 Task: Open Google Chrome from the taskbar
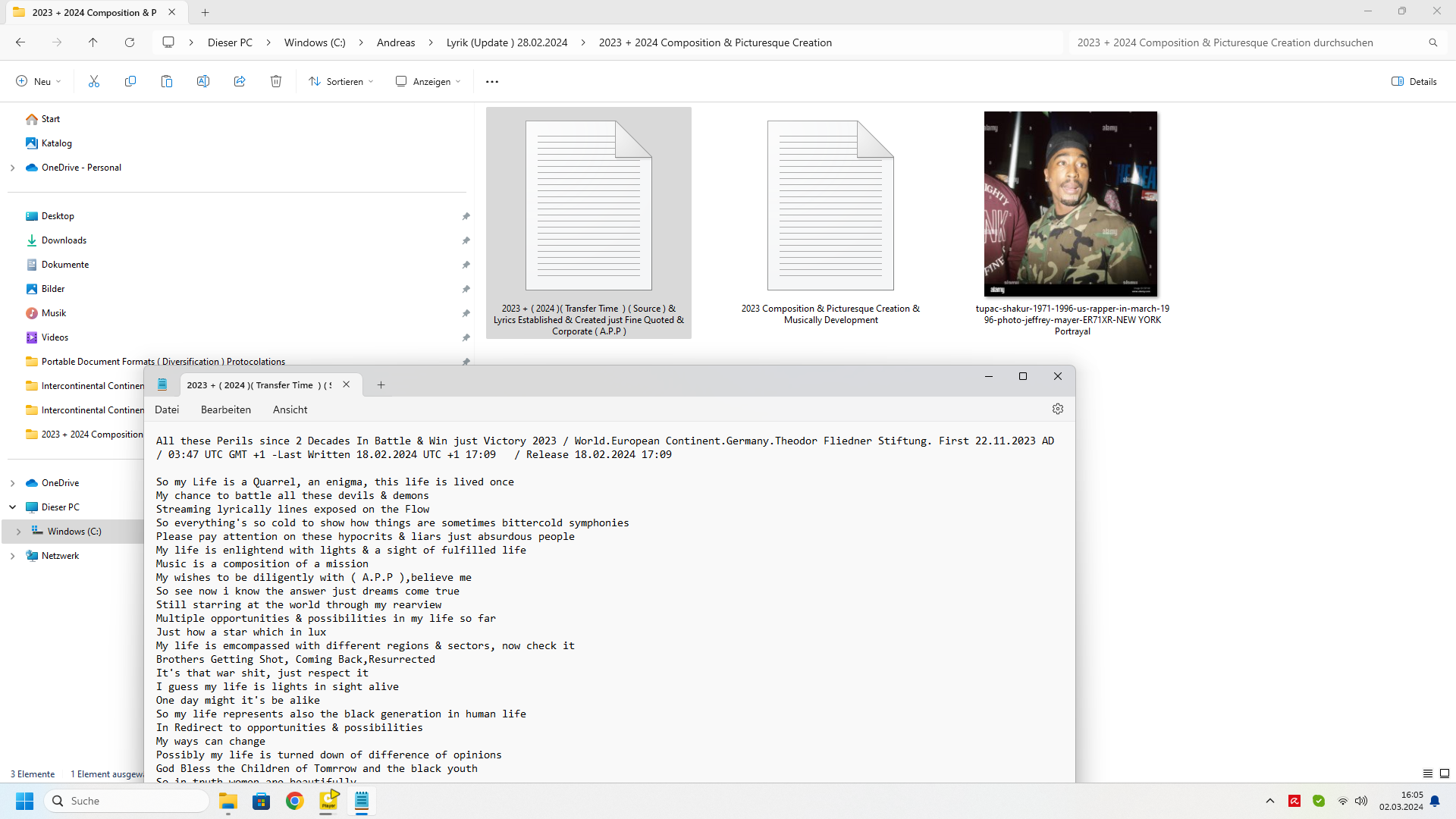pos(295,801)
